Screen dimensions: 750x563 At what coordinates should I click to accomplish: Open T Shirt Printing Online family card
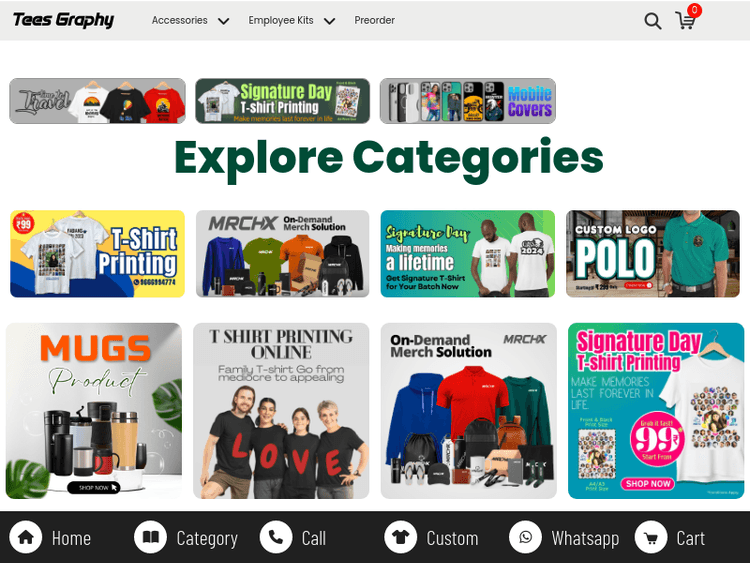coord(281,411)
